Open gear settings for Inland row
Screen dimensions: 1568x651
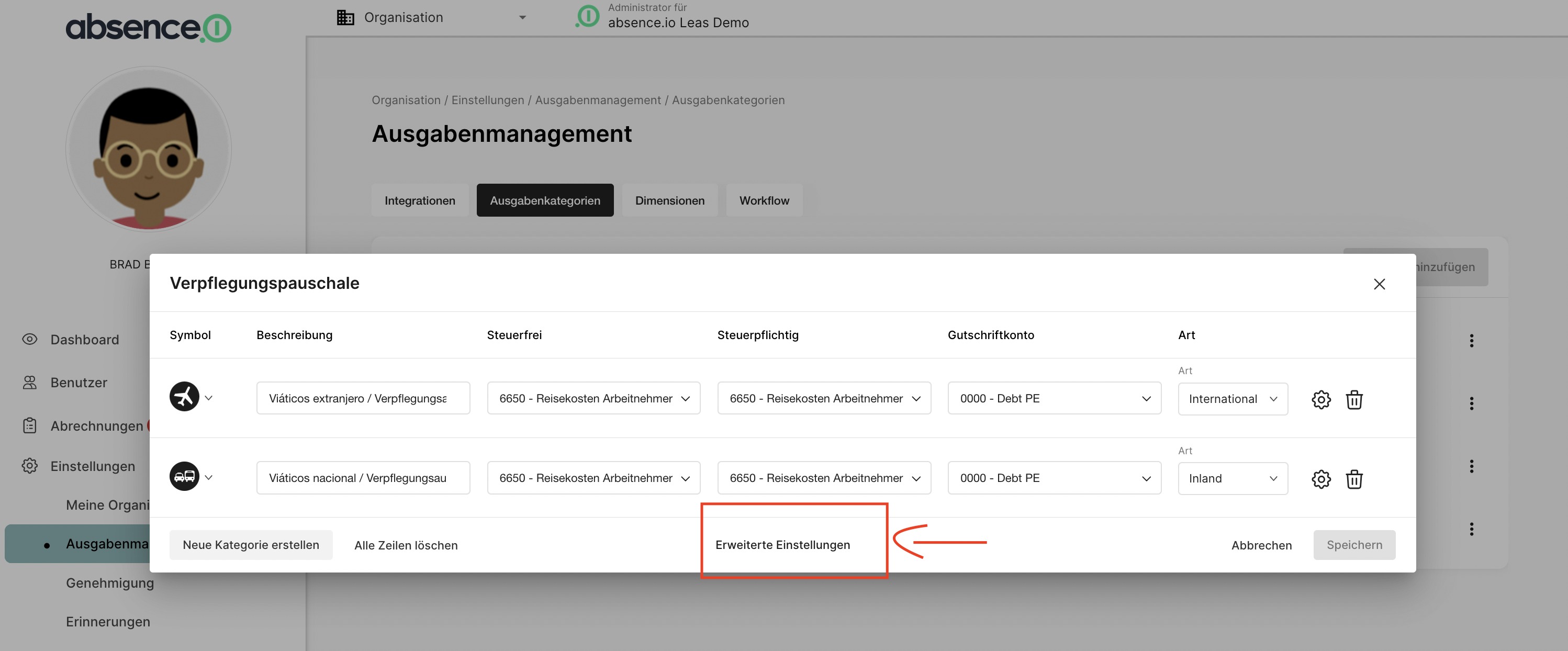point(1320,479)
